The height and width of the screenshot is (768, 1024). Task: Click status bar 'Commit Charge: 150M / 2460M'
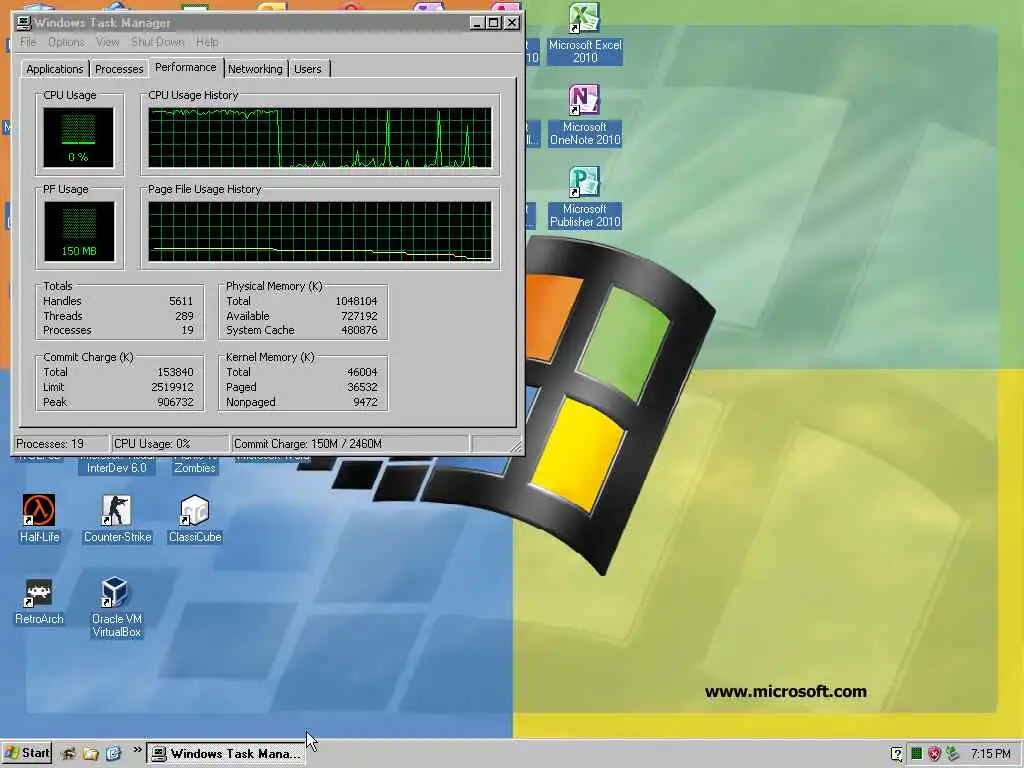[x=349, y=444]
